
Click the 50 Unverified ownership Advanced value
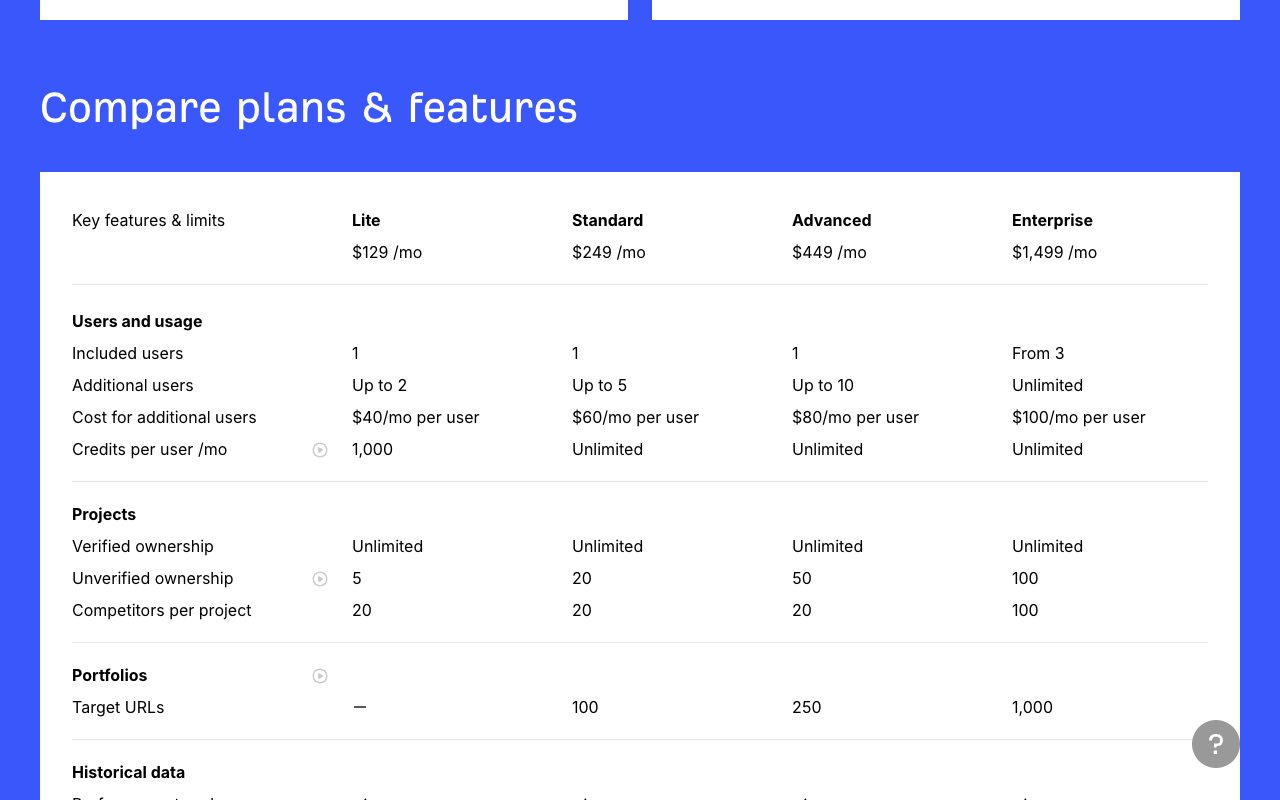(x=802, y=578)
